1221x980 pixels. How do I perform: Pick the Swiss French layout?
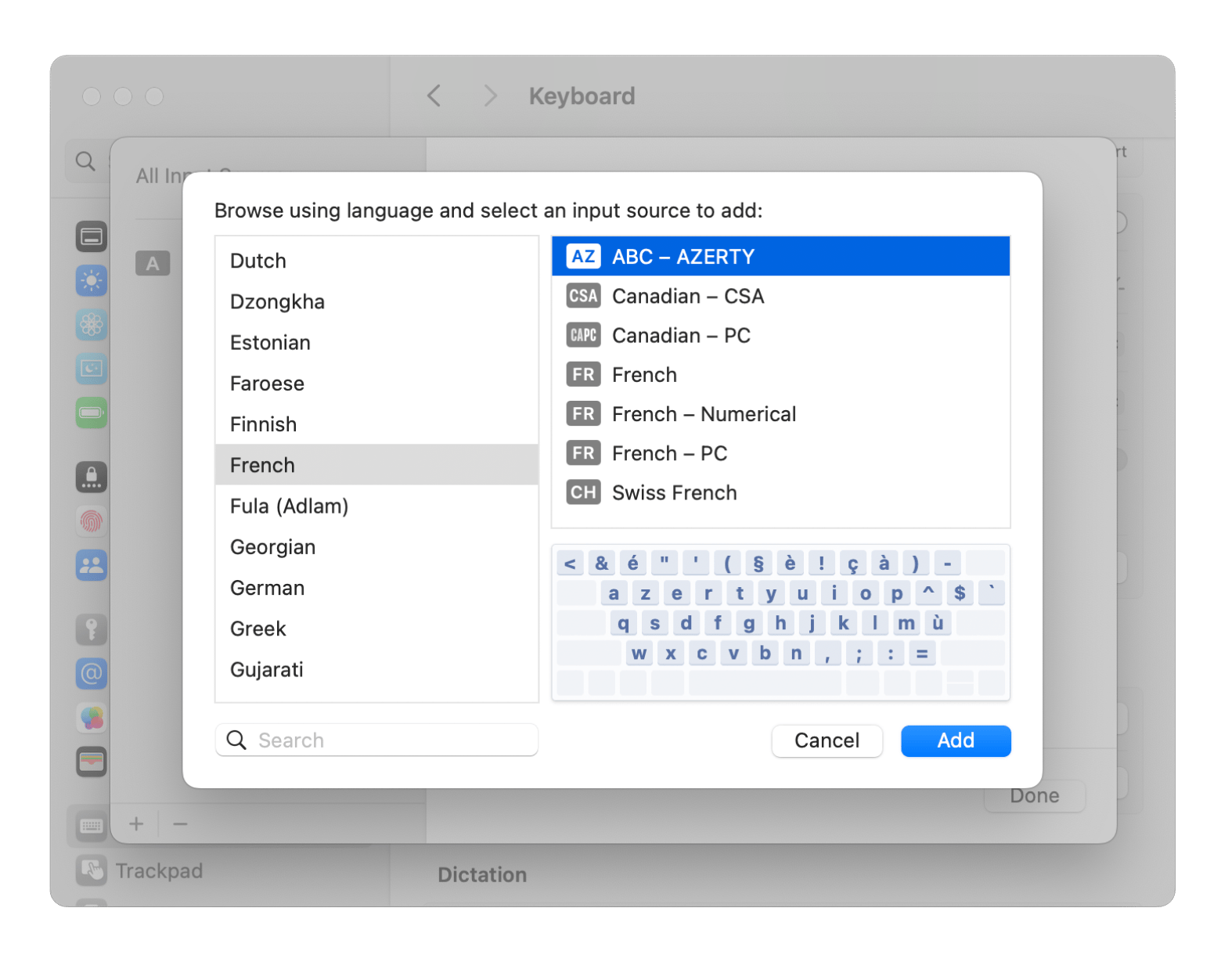tap(780, 492)
